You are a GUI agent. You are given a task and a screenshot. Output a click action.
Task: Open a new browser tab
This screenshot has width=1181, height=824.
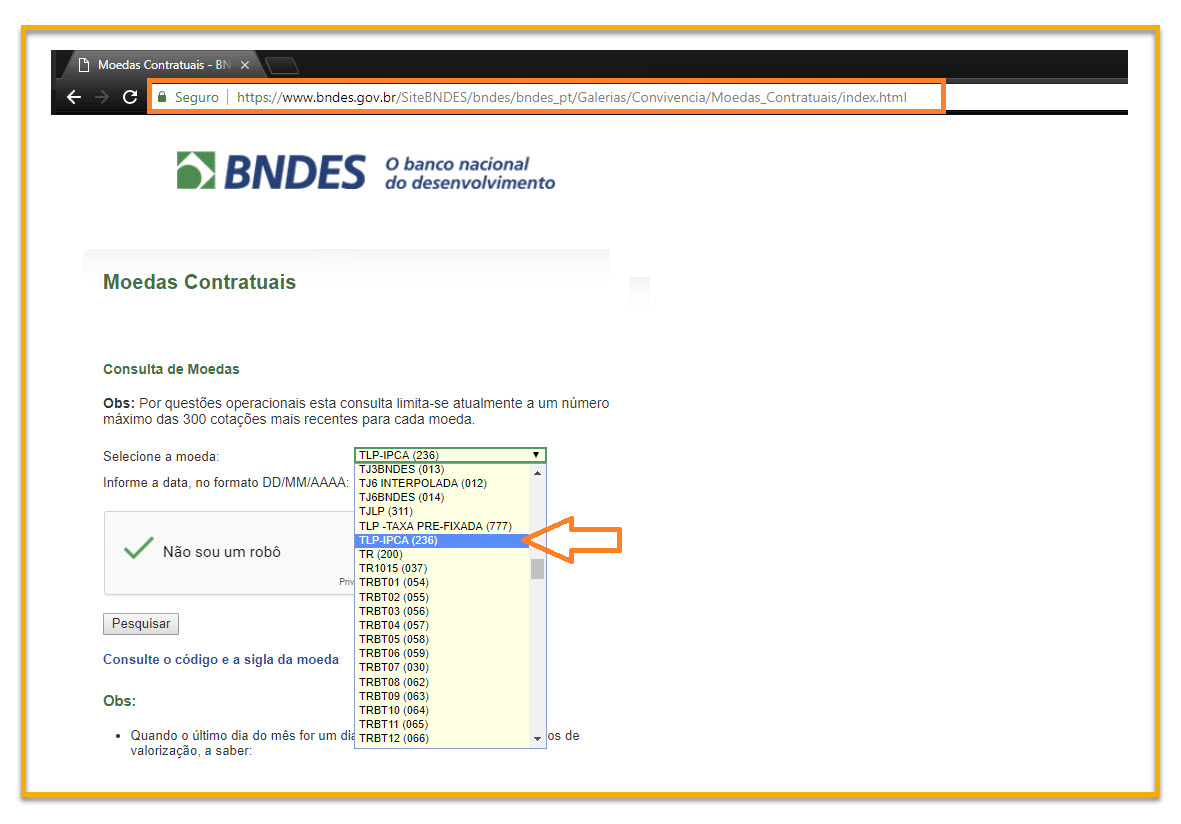tap(282, 66)
